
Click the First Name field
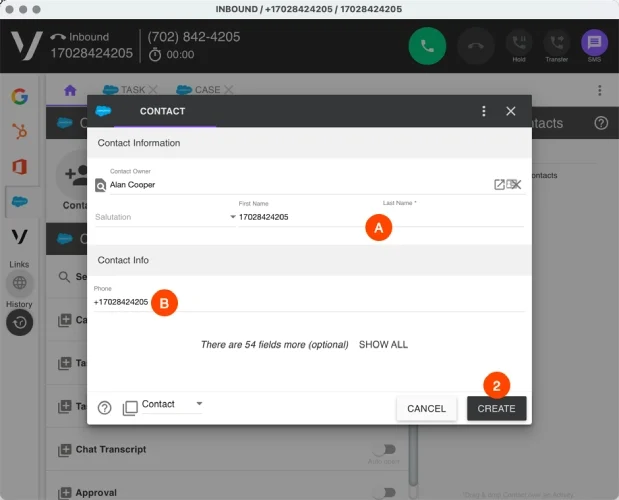coord(304,217)
